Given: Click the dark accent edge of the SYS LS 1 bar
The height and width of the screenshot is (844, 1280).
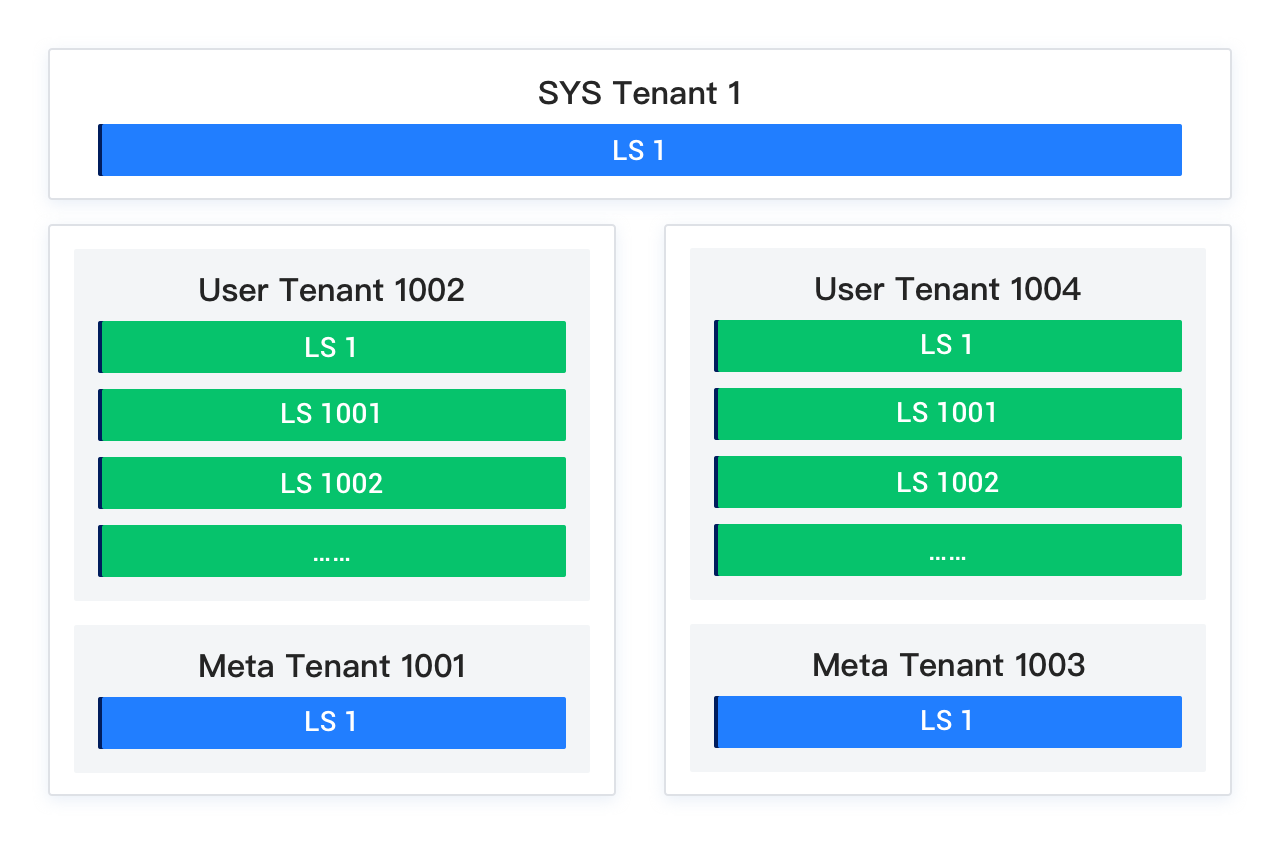Looking at the screenshot, I should 101,150.
